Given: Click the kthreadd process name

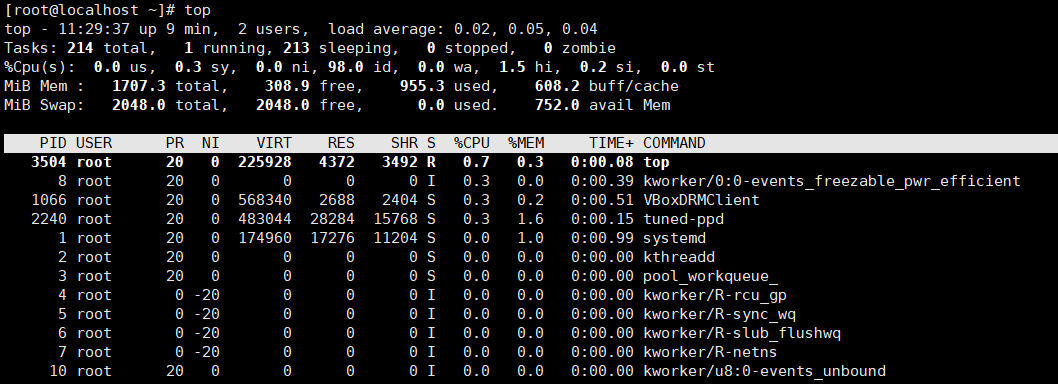Looking at the screenshot, I should coord(679,256).
